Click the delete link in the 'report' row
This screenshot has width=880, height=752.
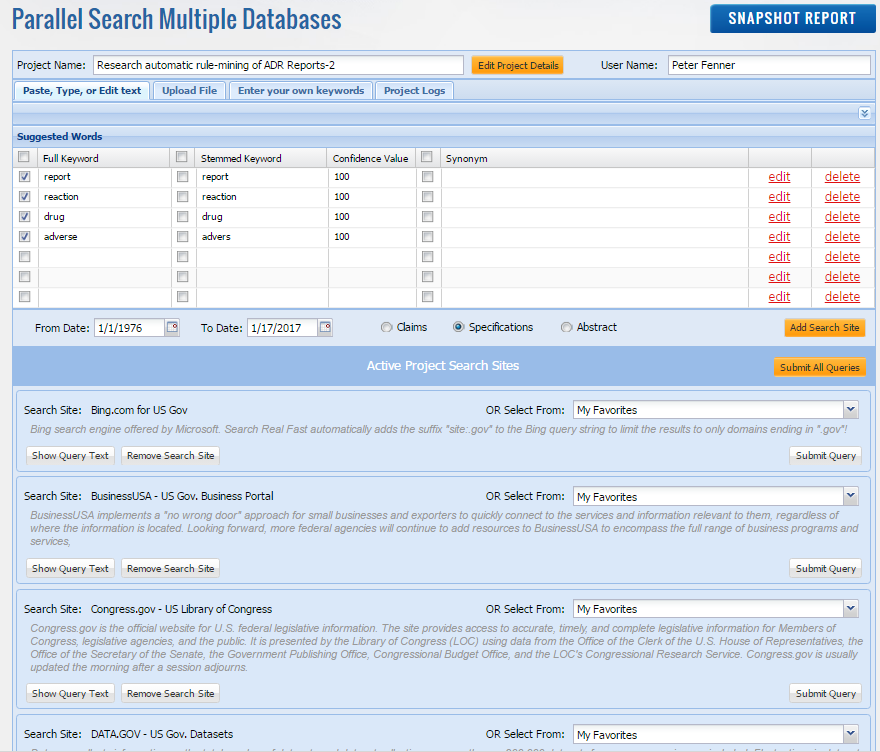pyautogui.click(x=842, y=177)
